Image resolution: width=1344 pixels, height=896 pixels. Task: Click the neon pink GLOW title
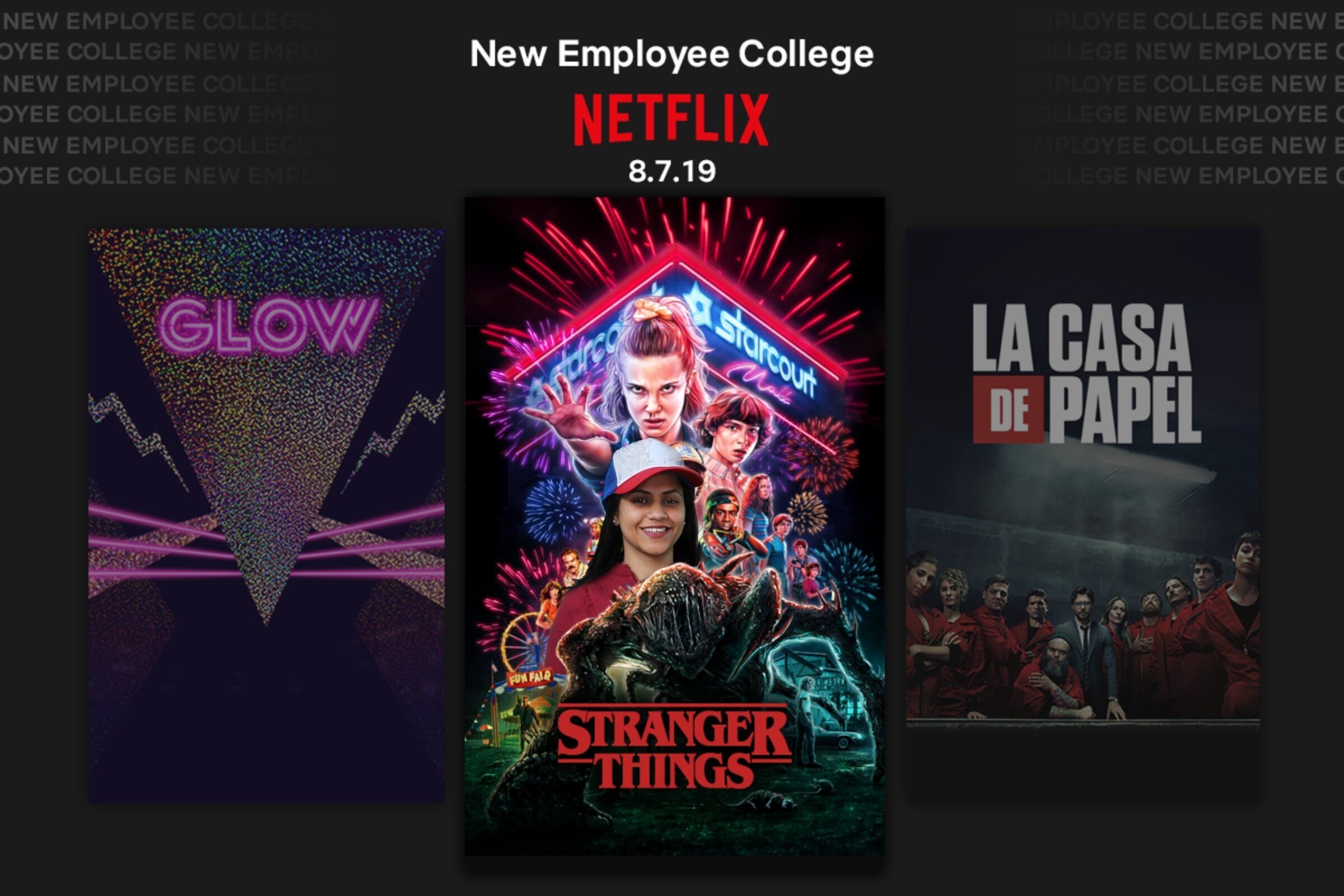click(268, 326)
